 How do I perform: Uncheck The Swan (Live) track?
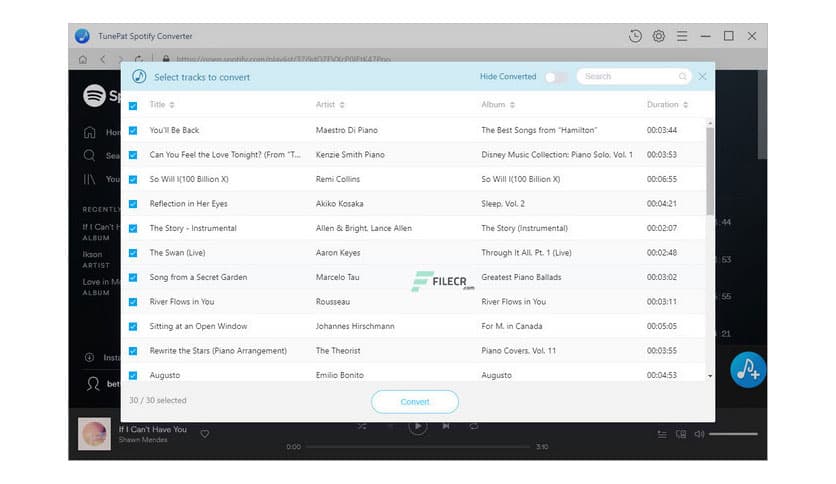(x=133, y=253)
